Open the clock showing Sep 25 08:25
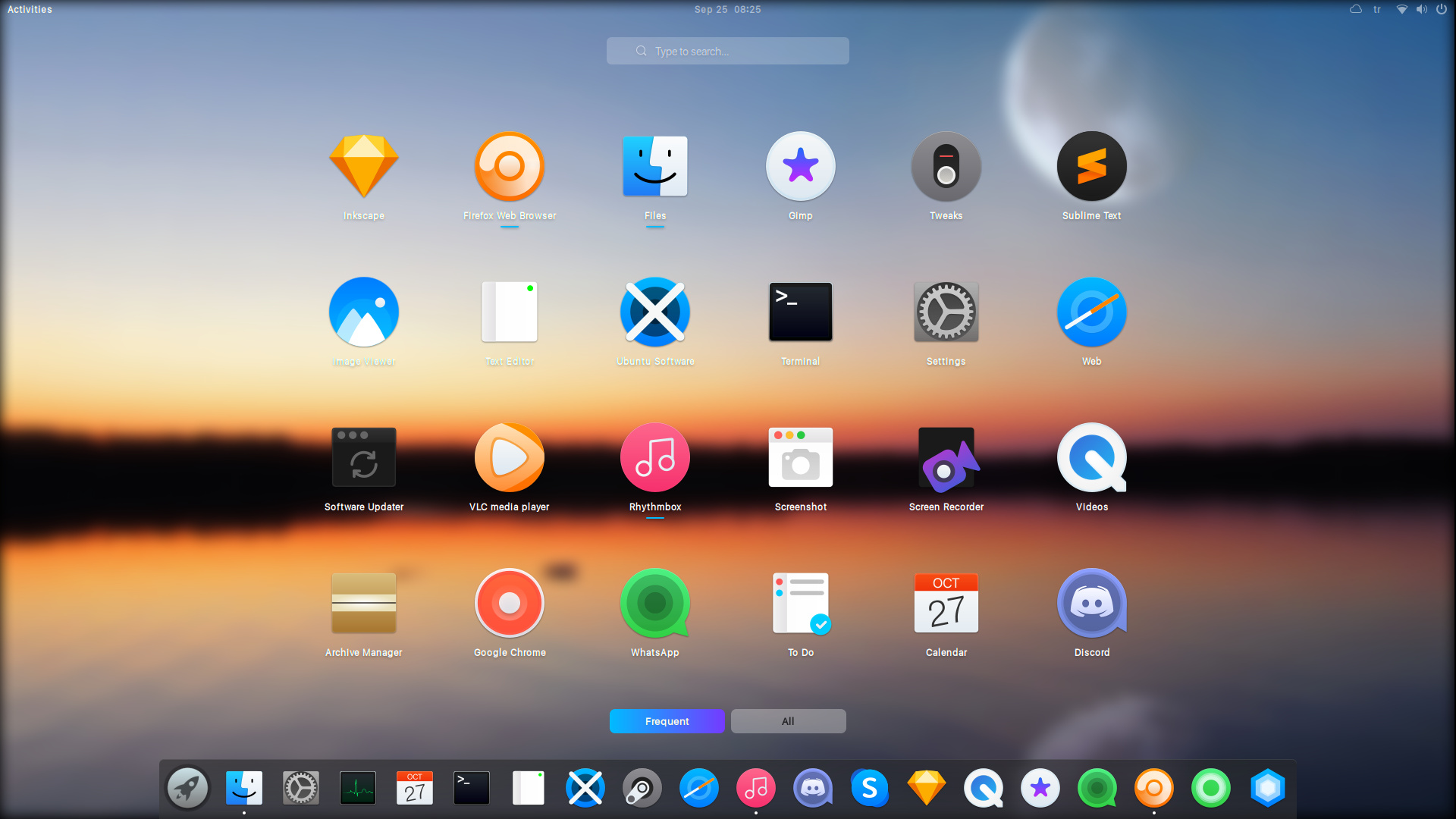Screen dimensions: 1456x819 coord(728,9)
